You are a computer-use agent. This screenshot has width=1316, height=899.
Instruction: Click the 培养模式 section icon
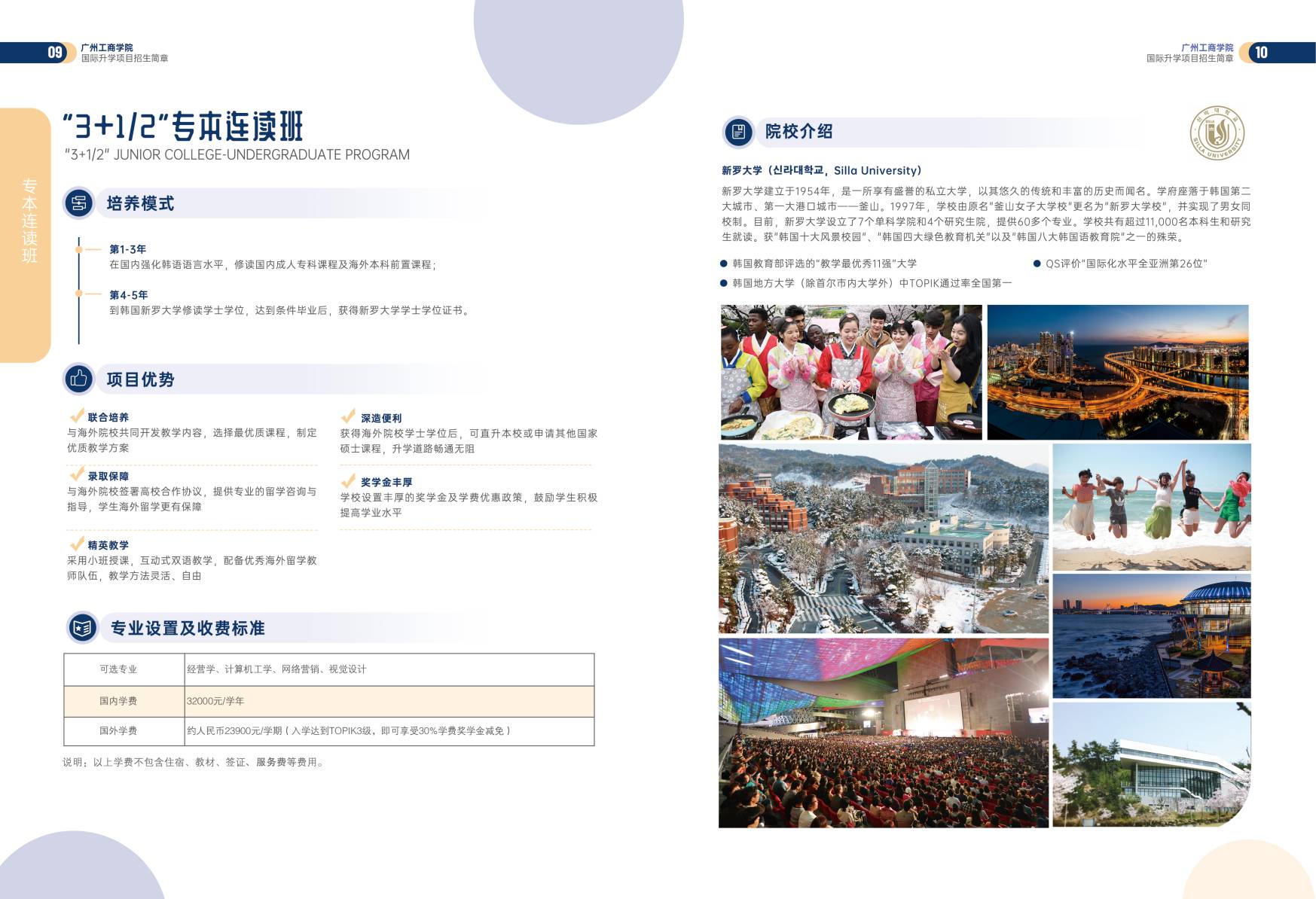point(79,203)
